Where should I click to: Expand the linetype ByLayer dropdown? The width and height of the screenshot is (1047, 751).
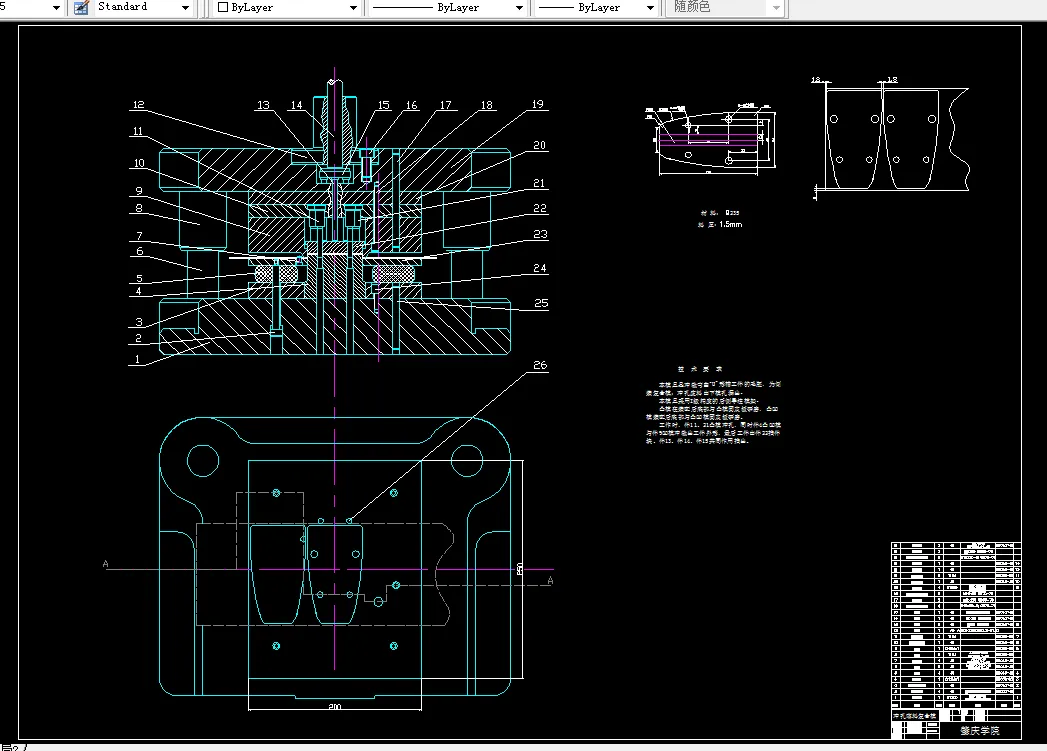coord(519,7)
